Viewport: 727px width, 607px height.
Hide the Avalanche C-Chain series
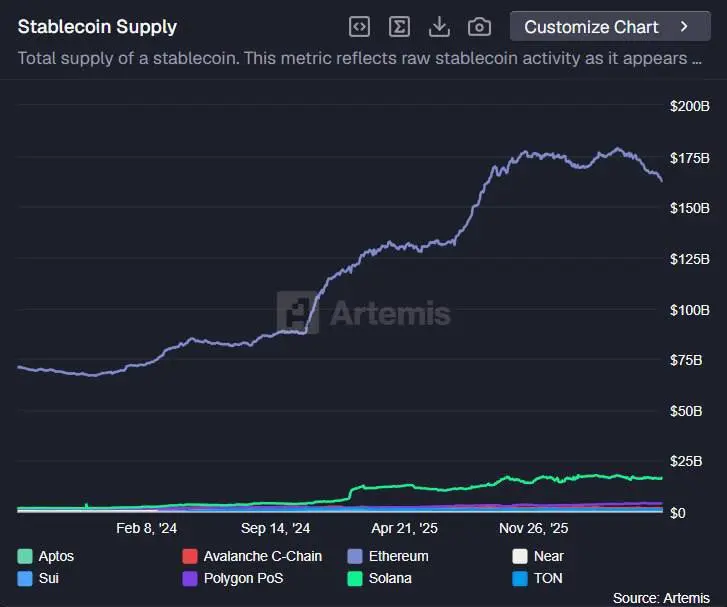point(252,556)
